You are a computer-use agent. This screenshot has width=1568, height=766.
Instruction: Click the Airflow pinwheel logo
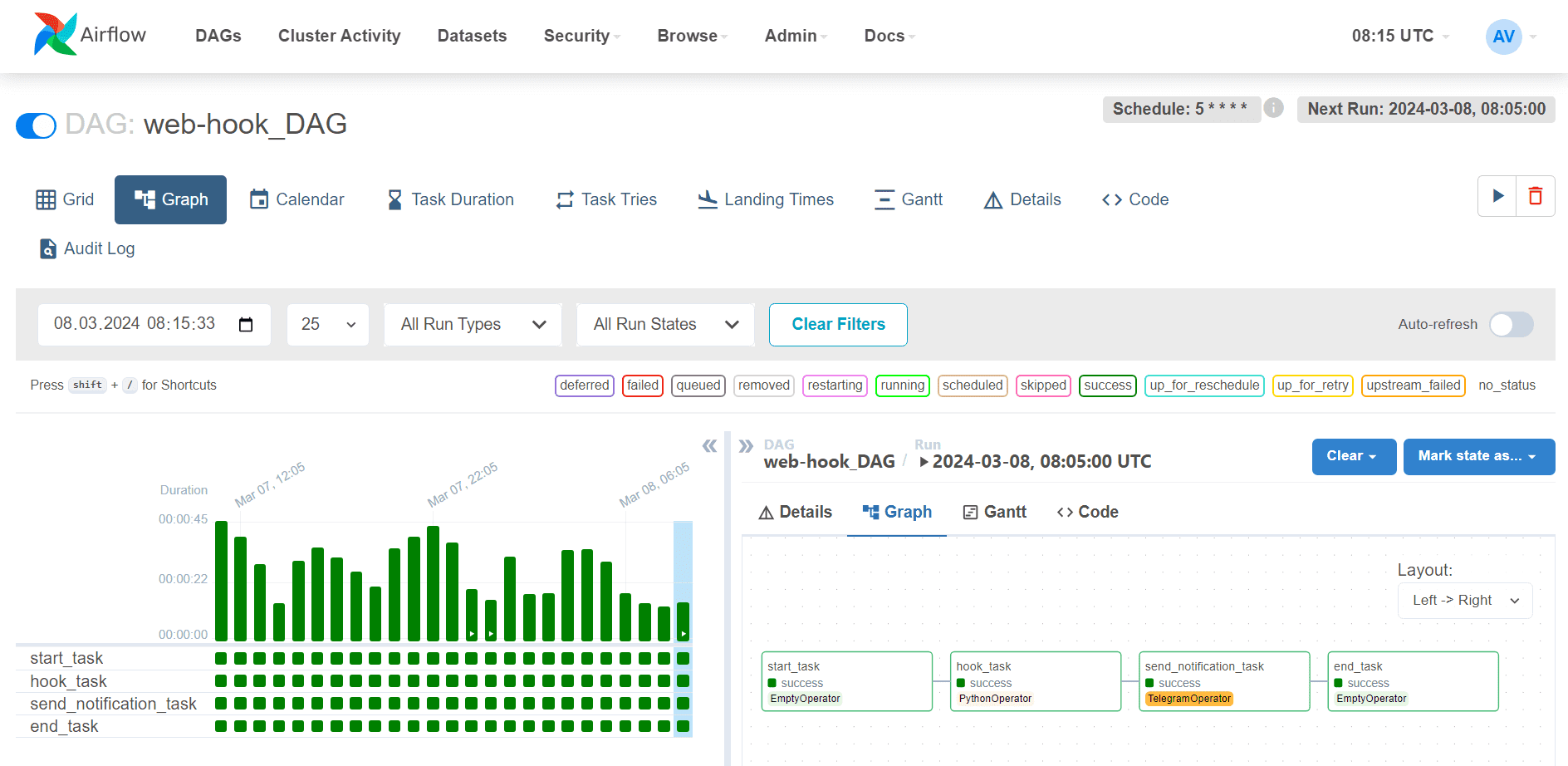tap(55, 35)
